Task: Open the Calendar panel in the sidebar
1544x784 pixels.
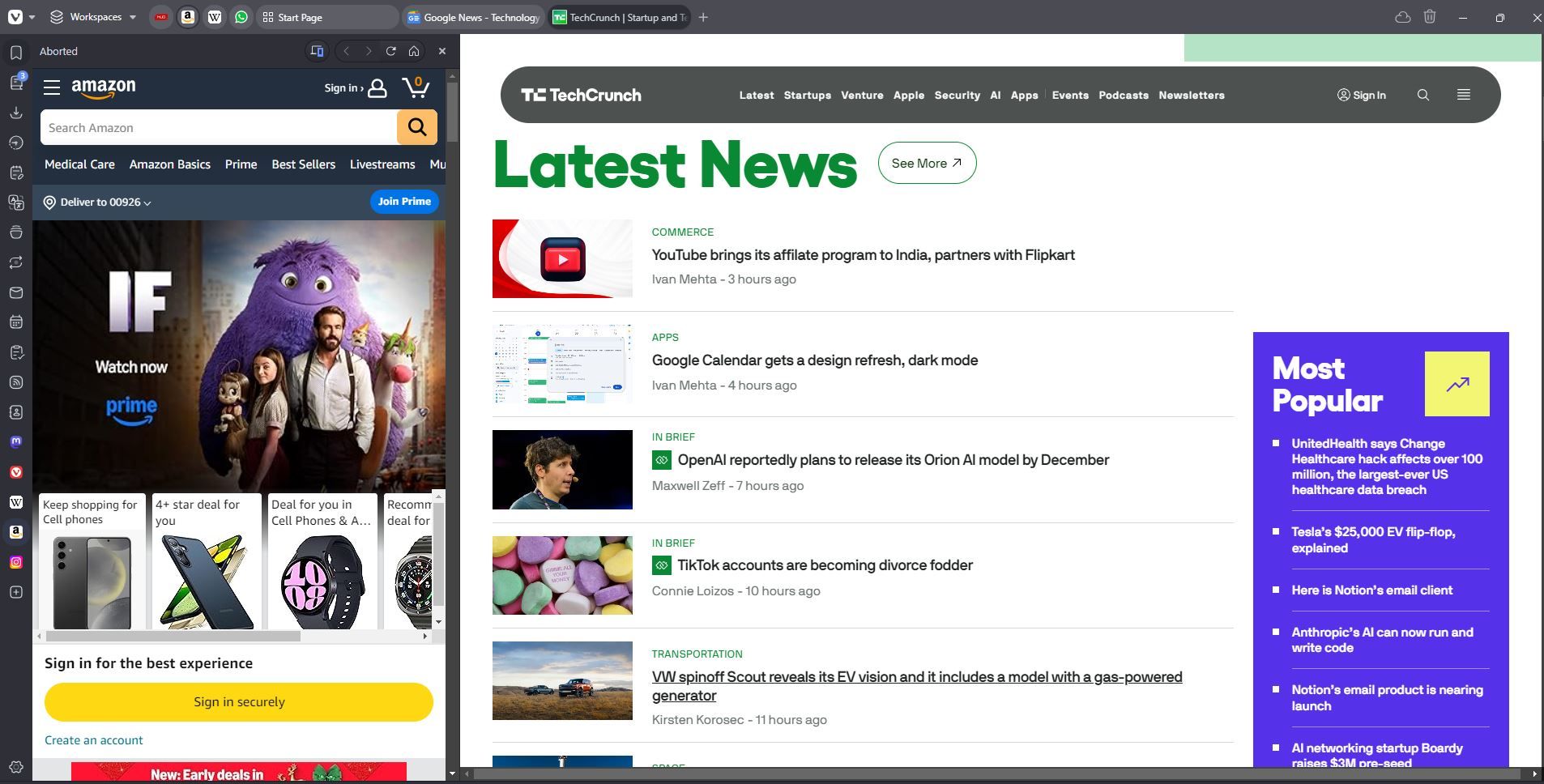Action: coord(15,322)
